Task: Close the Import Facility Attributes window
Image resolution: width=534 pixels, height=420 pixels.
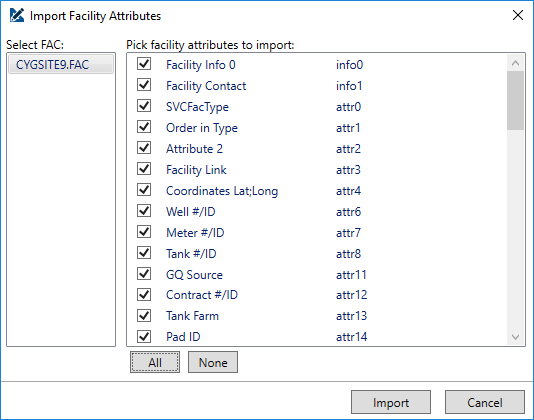Action: coord(518,15)
